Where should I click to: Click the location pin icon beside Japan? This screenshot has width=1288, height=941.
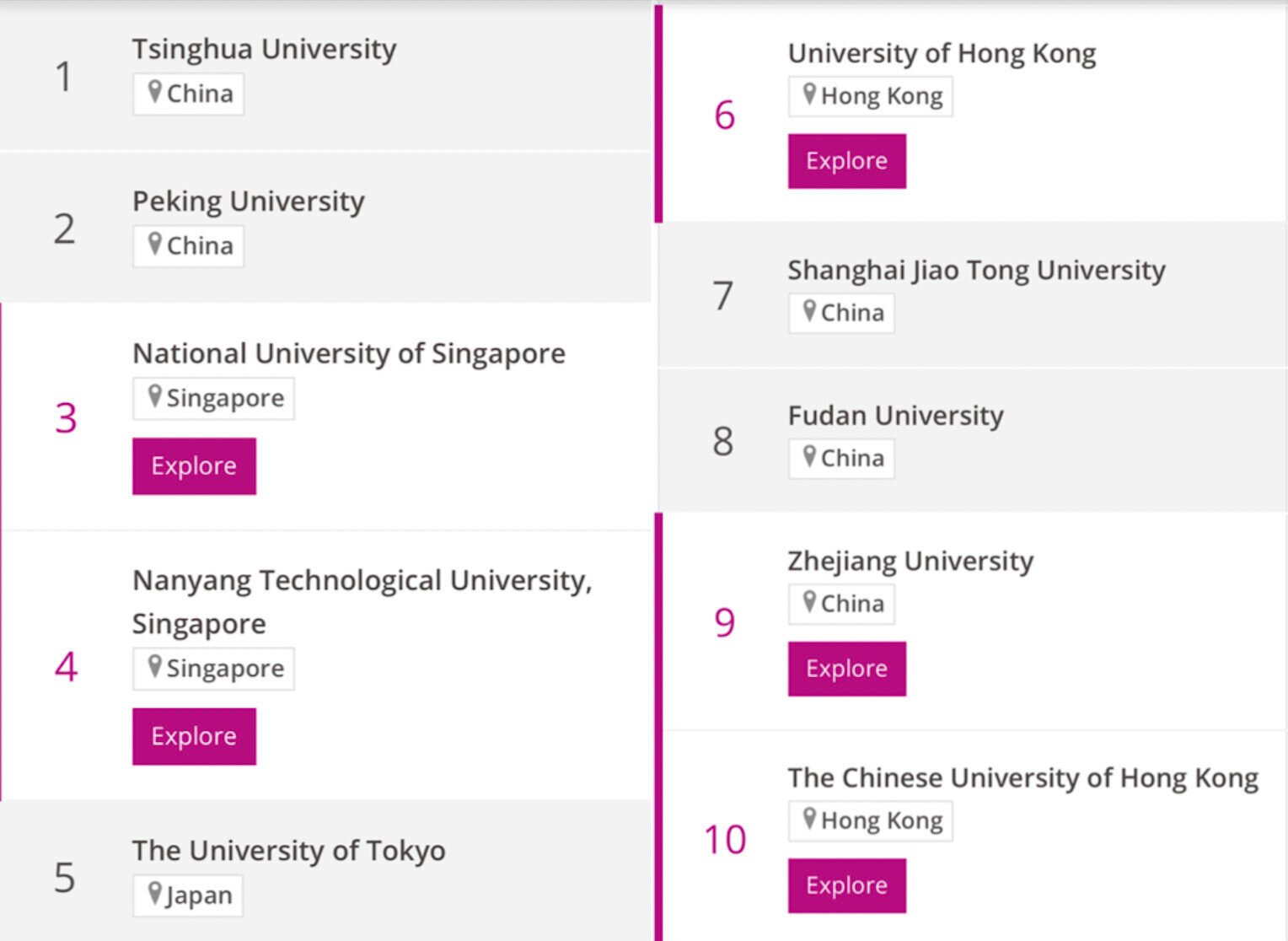(154, 893)
